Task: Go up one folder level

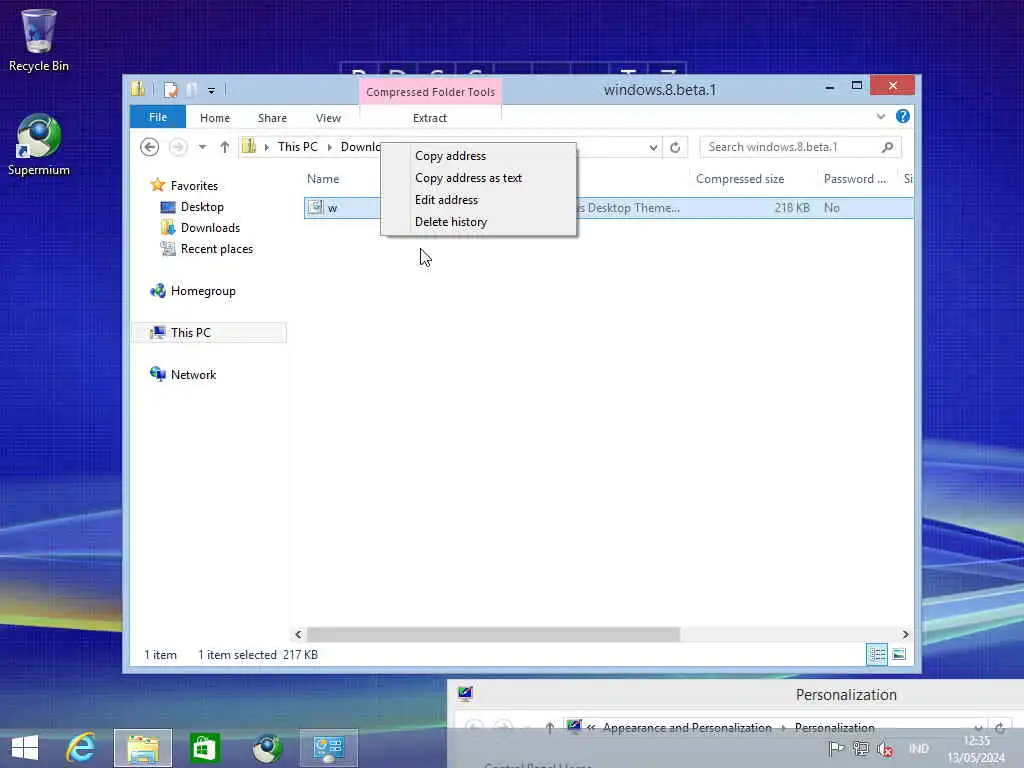Action: [x=225, y=147]
